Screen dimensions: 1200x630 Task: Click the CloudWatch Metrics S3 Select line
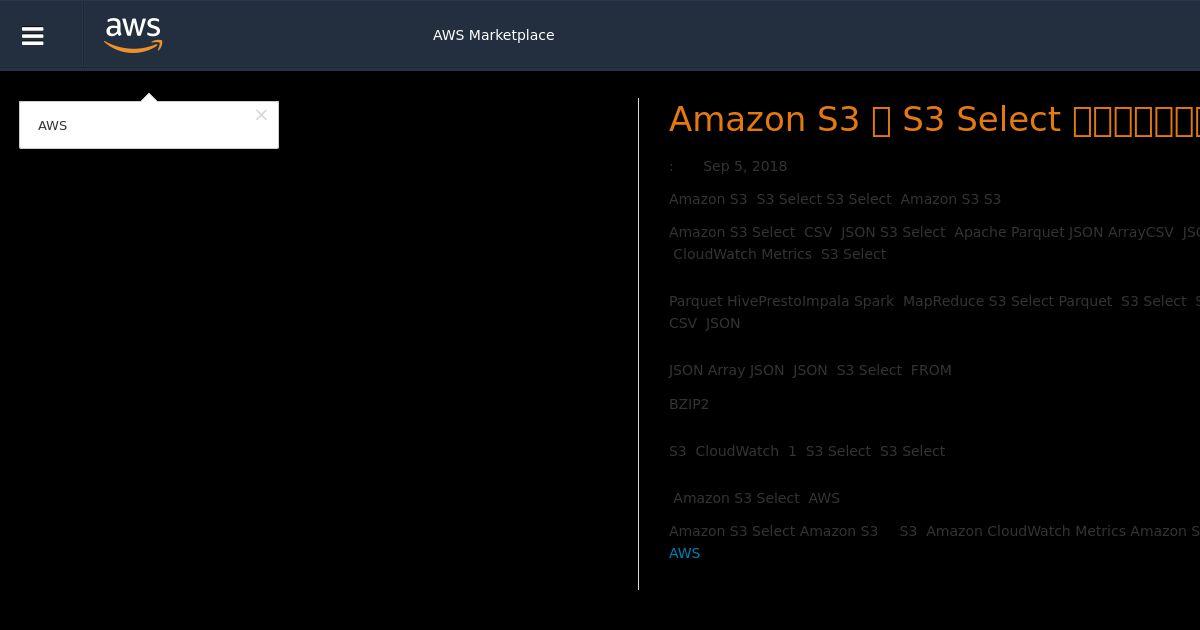[x=779, y=254]
